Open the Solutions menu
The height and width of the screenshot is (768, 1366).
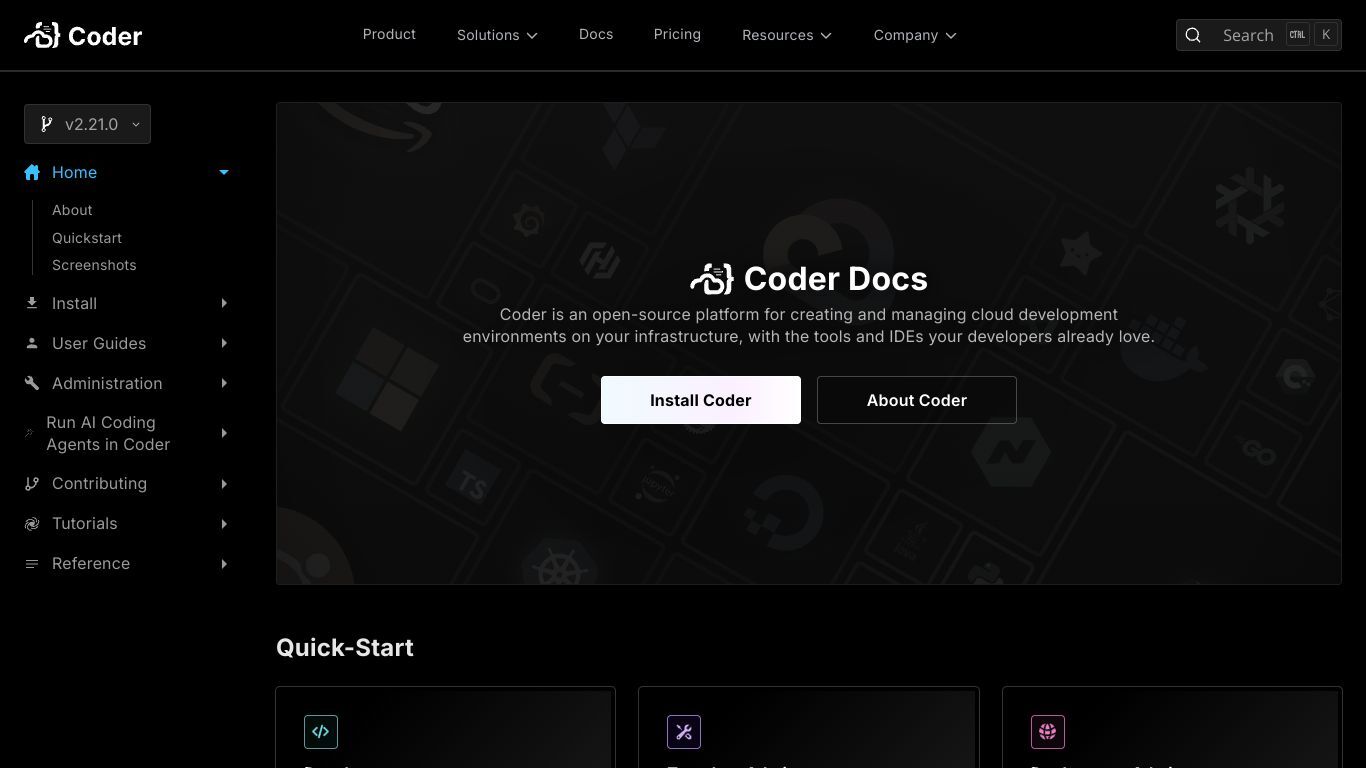pos(497,35)
